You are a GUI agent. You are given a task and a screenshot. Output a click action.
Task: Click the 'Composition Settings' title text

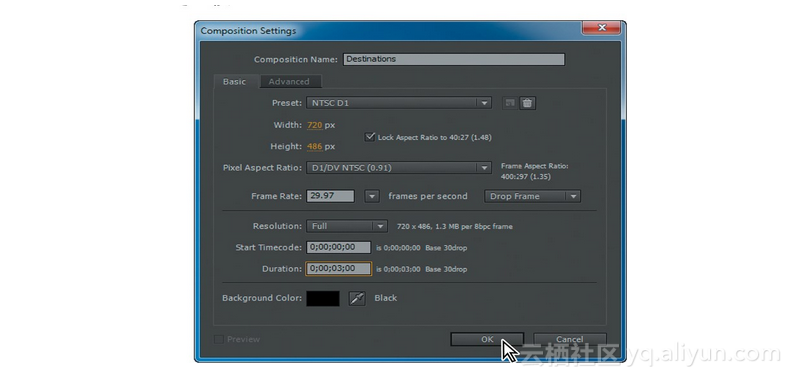pos(248,31)
